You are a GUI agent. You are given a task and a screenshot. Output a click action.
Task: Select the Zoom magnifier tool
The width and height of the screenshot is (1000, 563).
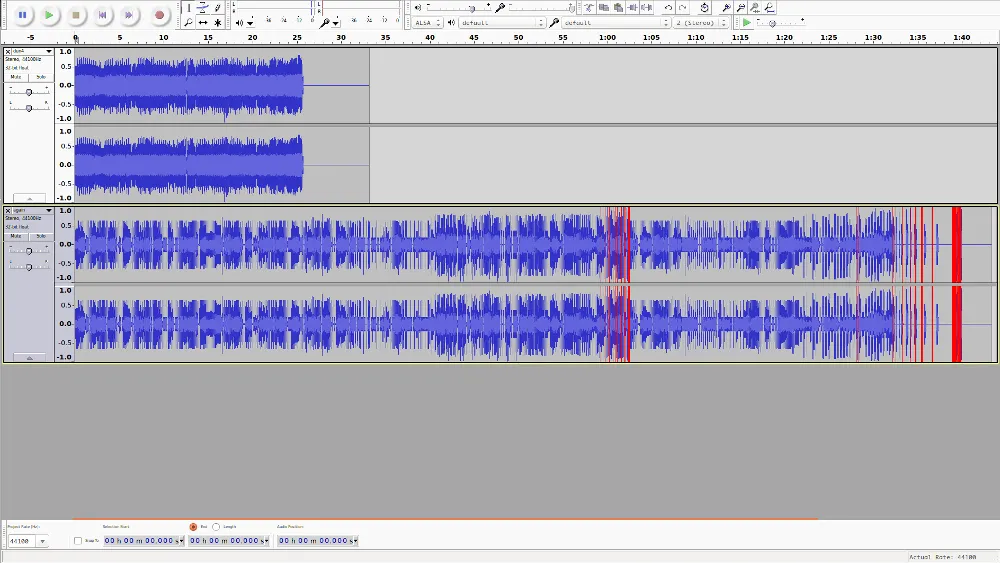point(189,22)
